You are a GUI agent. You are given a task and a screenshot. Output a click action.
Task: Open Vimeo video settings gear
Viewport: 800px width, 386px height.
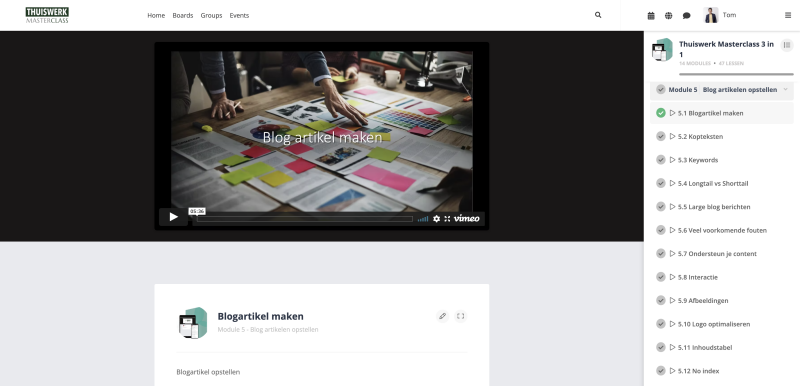pyautogui.click(x=436, y=218)
